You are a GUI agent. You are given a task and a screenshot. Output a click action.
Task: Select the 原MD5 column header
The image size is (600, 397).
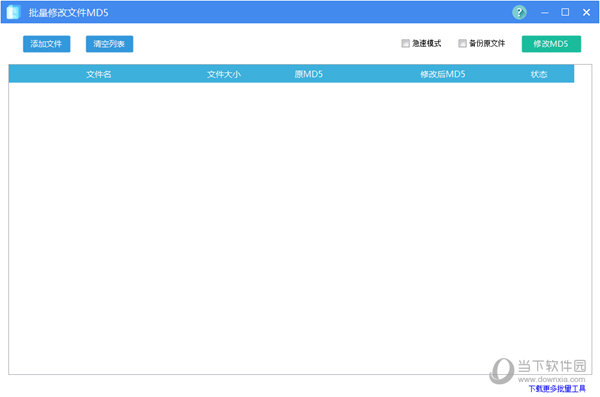[x=308, y=74]
